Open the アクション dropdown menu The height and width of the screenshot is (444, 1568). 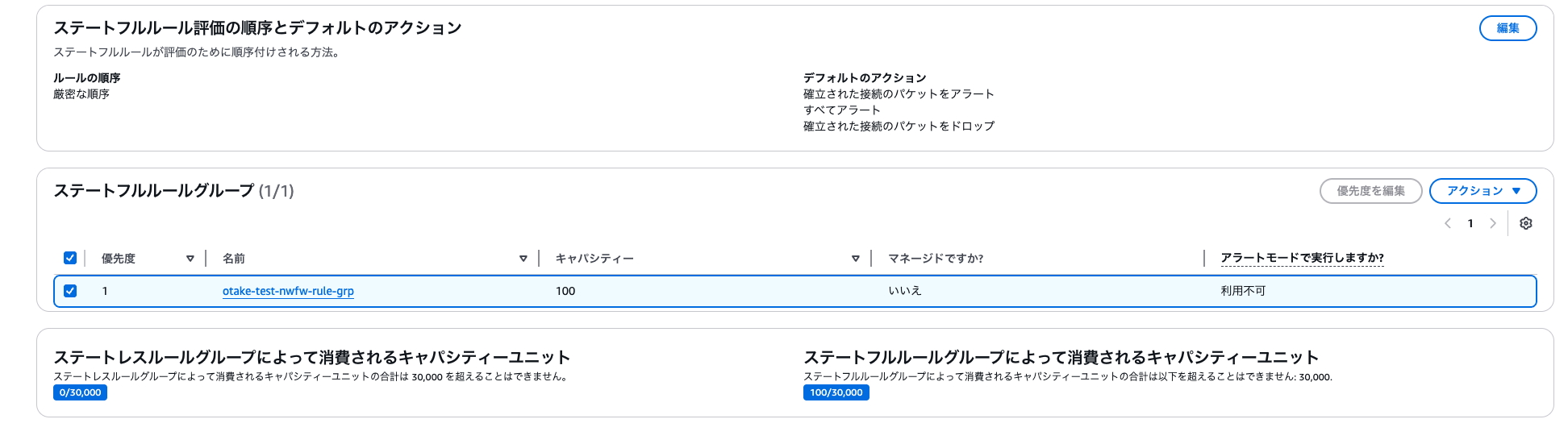coord(1483,191)
